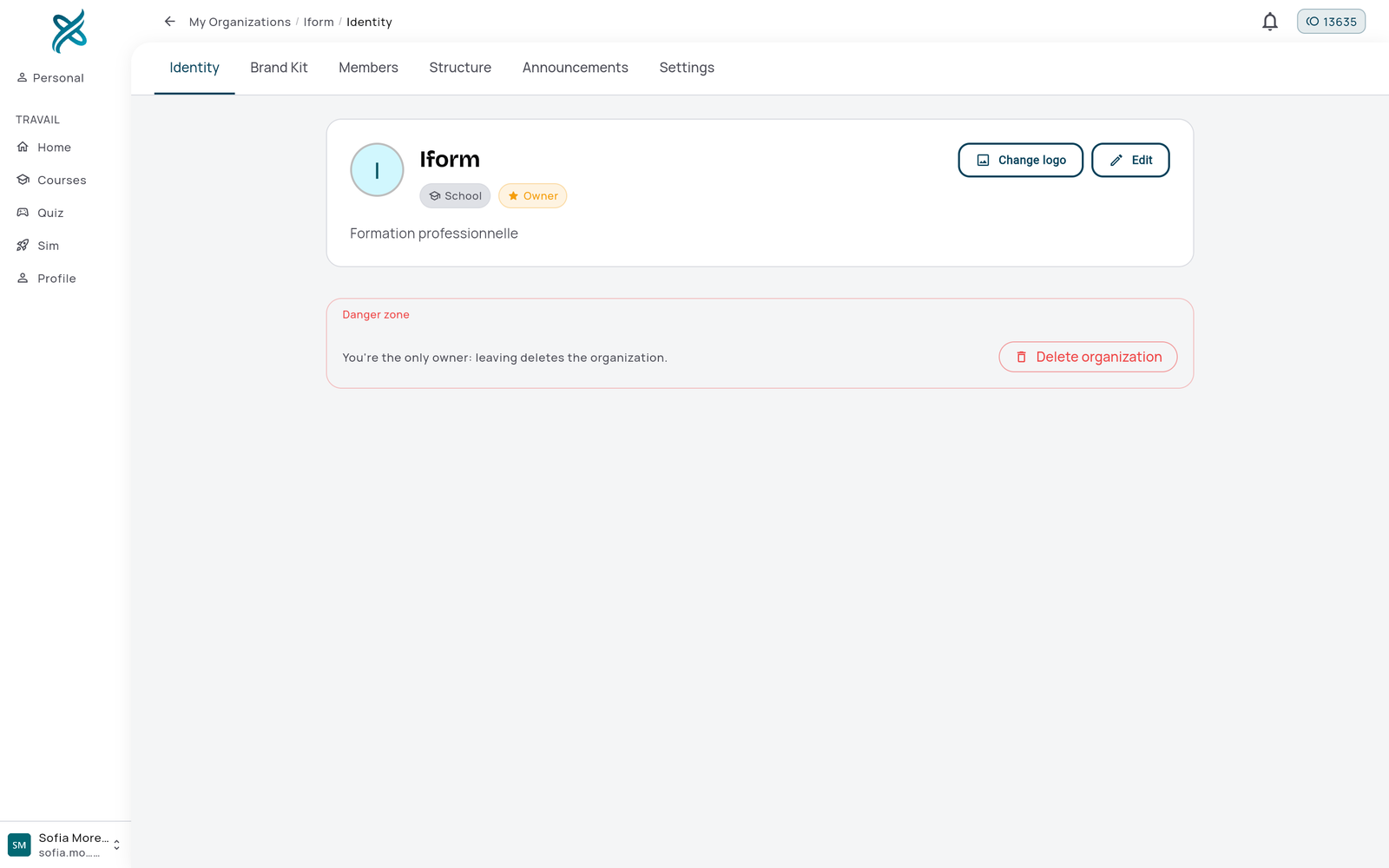Viewport: 1389px width, 868px height.
Task: Click Delete organization
Action: coord(1088,357)
